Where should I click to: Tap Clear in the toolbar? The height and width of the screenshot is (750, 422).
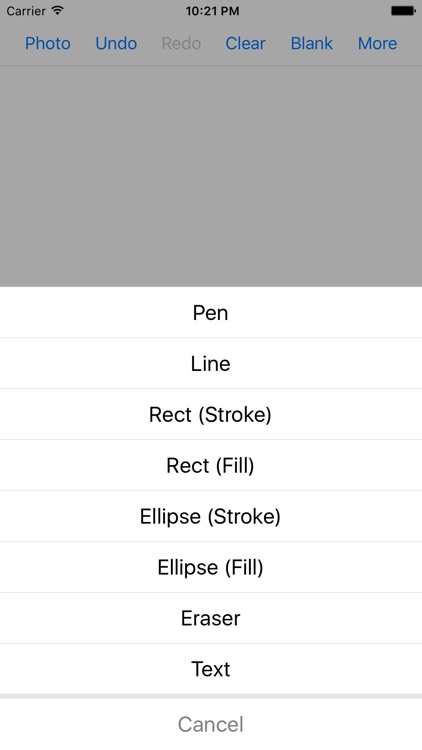click(x=245, y=44)
